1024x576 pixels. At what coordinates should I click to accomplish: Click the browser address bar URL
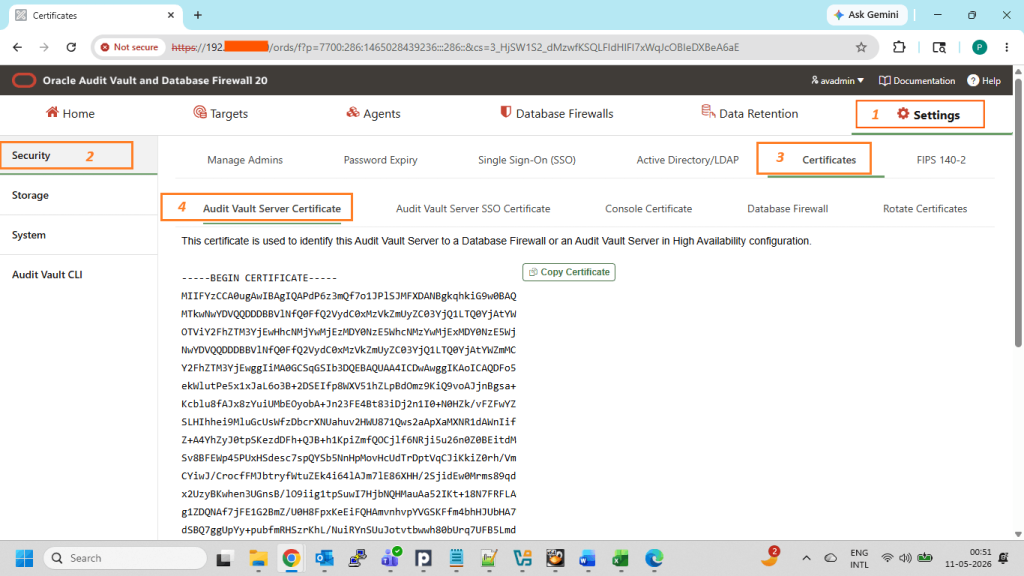tap(455, 47)
